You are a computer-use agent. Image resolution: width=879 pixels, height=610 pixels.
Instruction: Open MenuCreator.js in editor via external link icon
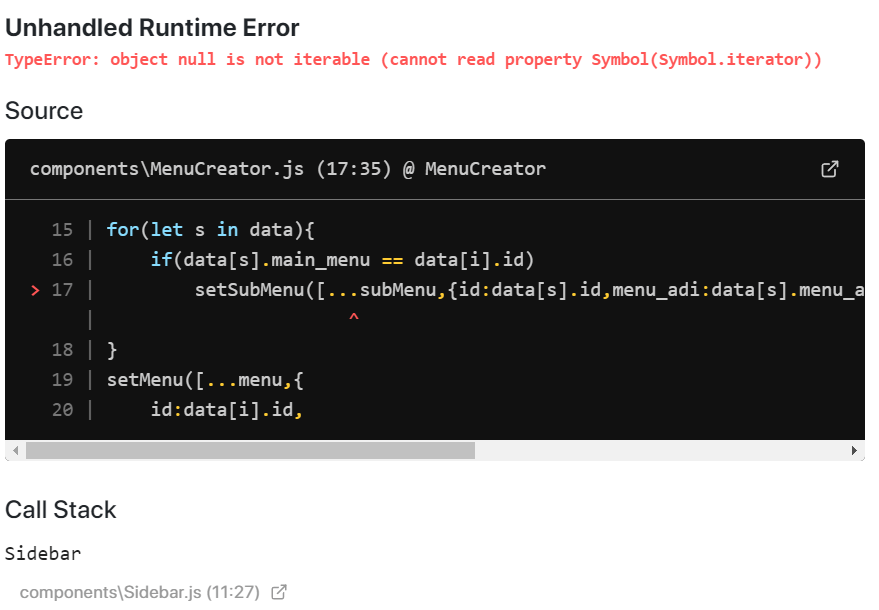pos(830,169)
